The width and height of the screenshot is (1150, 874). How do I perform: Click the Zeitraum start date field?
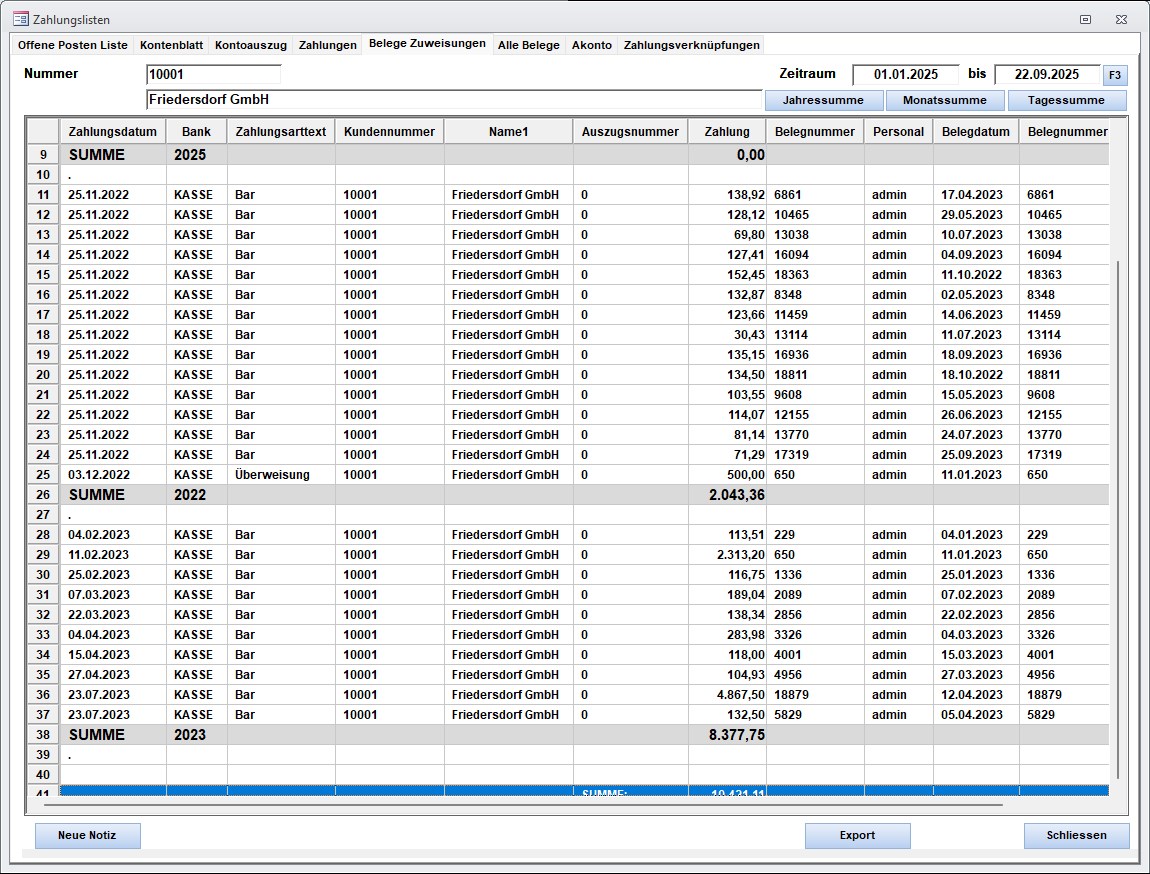(905, 74)
